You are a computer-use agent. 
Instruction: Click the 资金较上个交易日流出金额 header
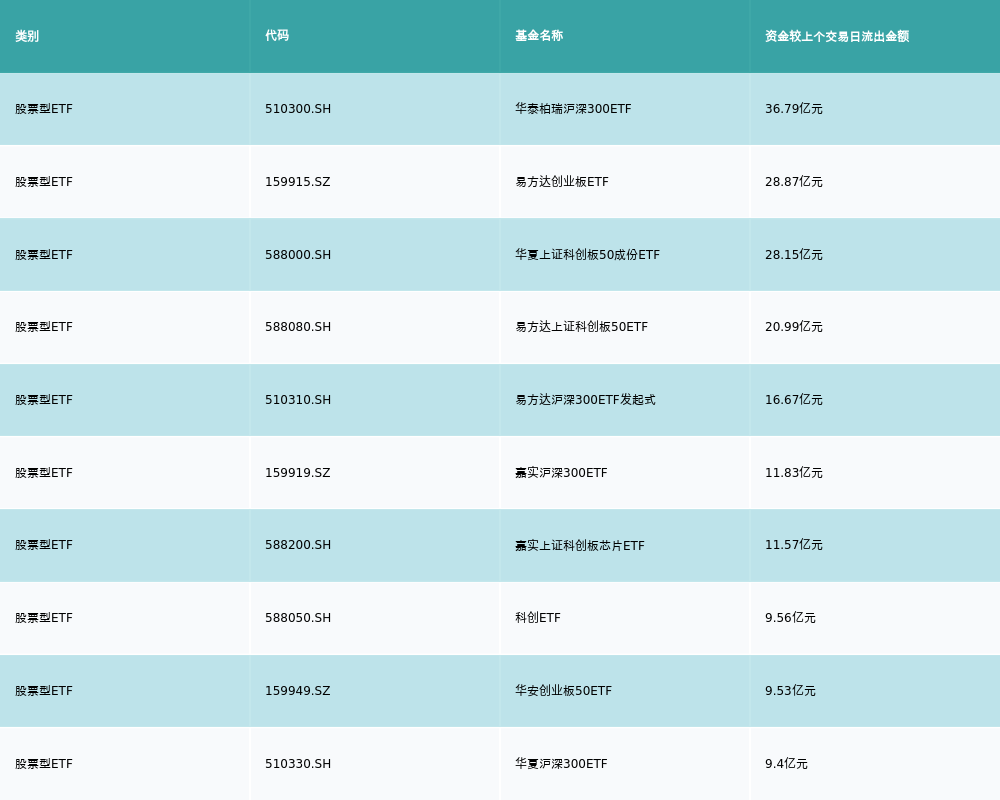click(x=837, y=36)
